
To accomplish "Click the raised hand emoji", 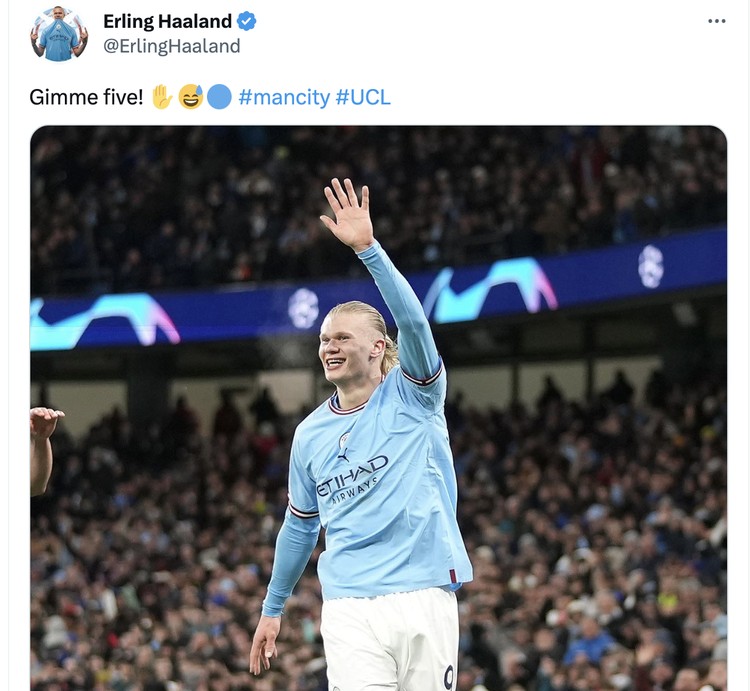I will pos(162,97).
